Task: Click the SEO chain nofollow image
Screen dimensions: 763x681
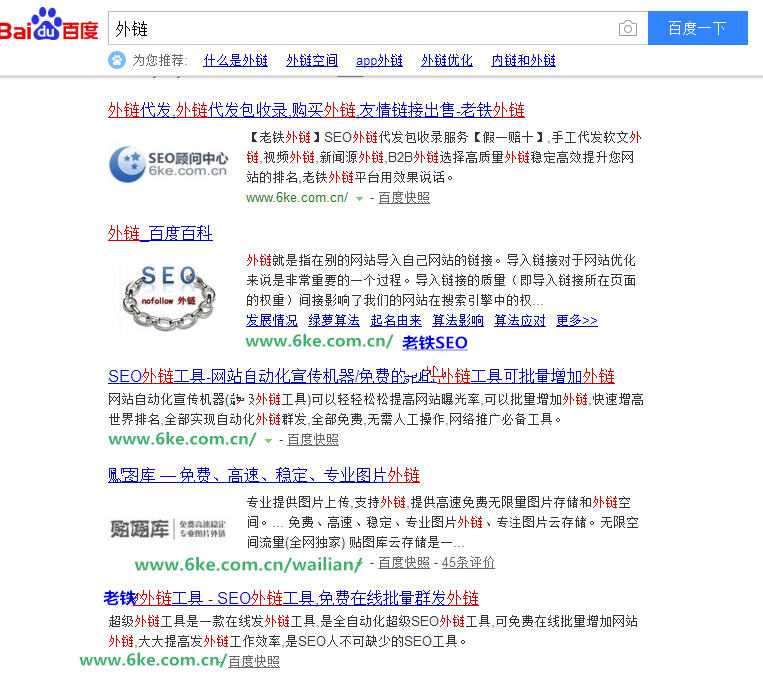Action: point(168,297)
